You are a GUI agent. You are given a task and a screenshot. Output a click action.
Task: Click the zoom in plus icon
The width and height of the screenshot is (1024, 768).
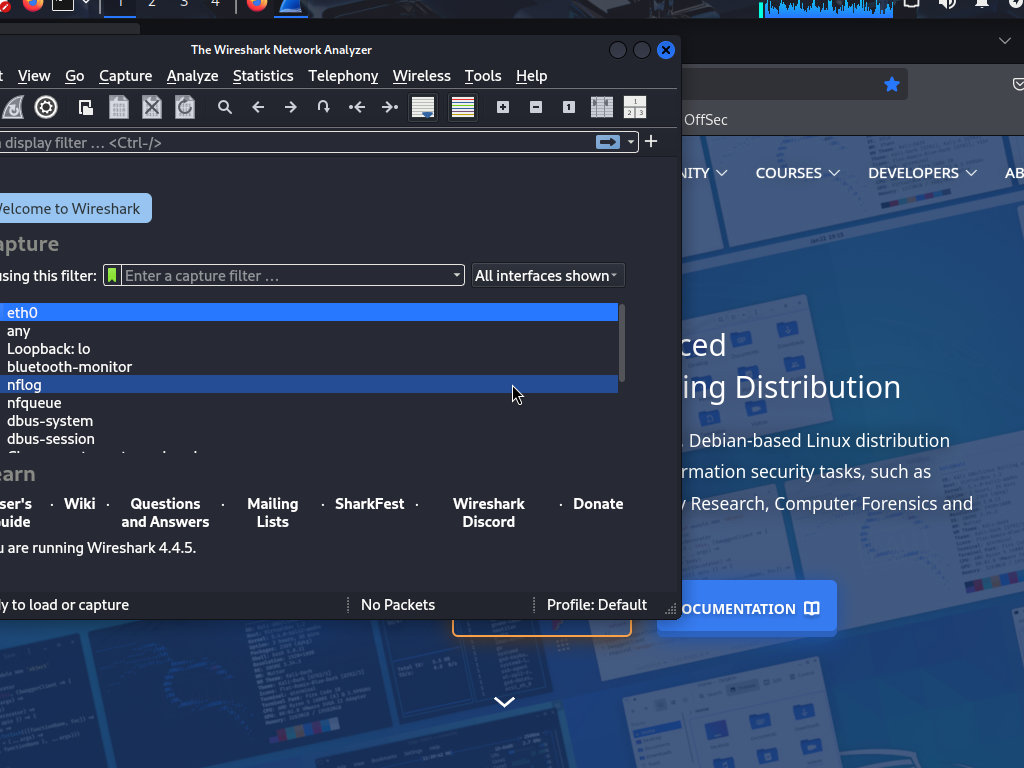[x=503, y=108]
